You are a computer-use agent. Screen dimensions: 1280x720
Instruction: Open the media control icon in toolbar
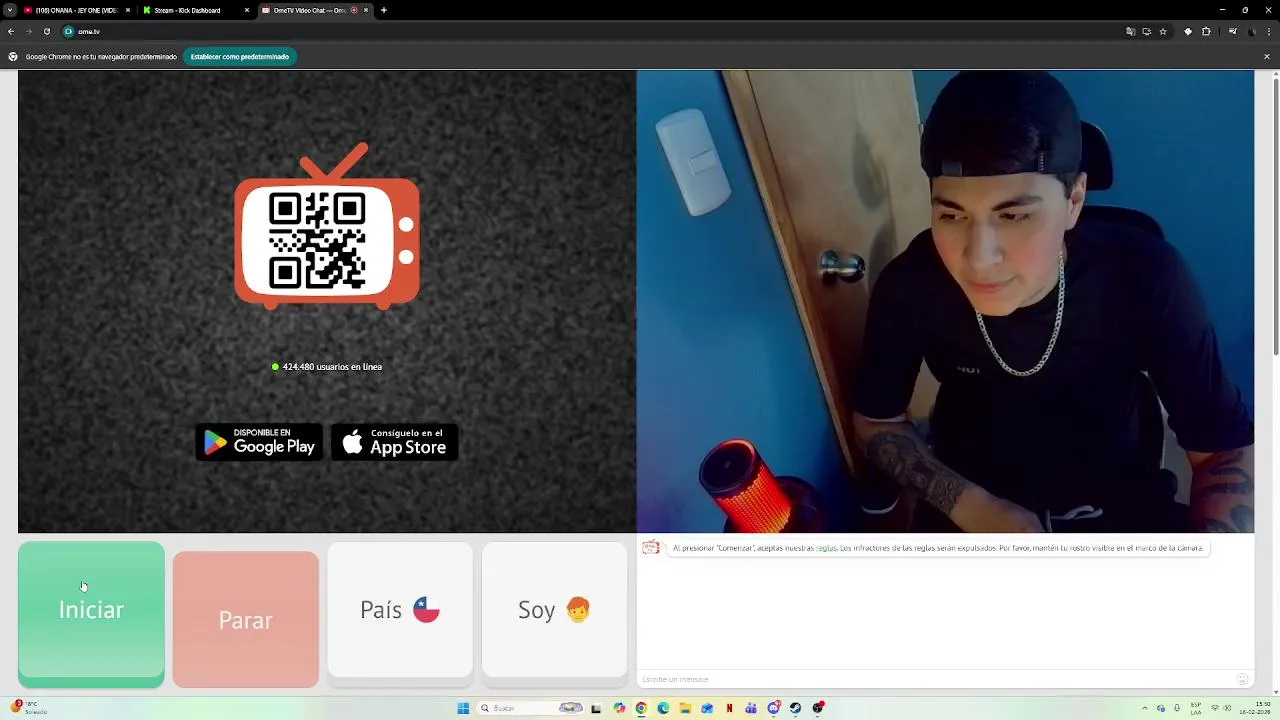point(1233,31)
